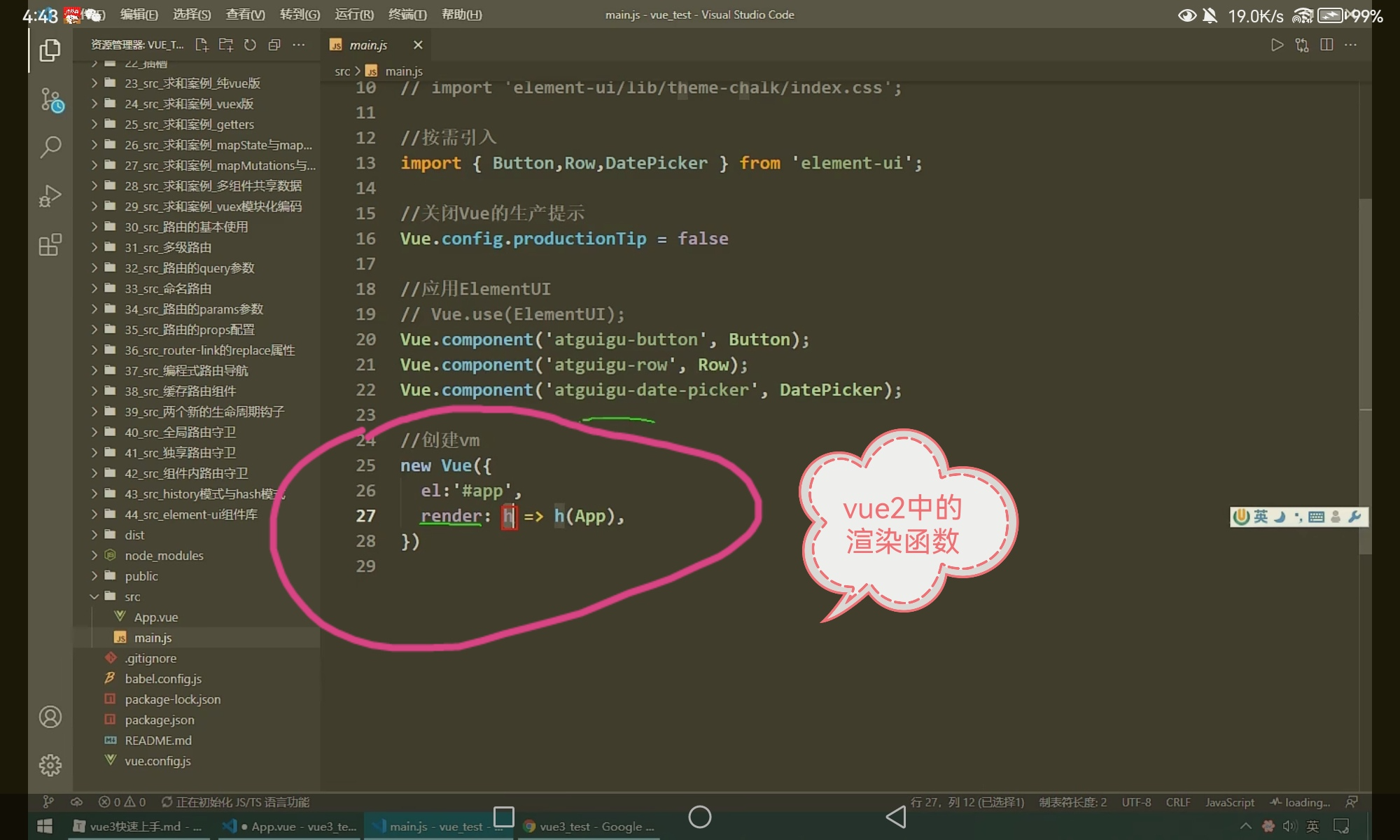Toggle the errors and warnings panel

(x=122, y=802)
